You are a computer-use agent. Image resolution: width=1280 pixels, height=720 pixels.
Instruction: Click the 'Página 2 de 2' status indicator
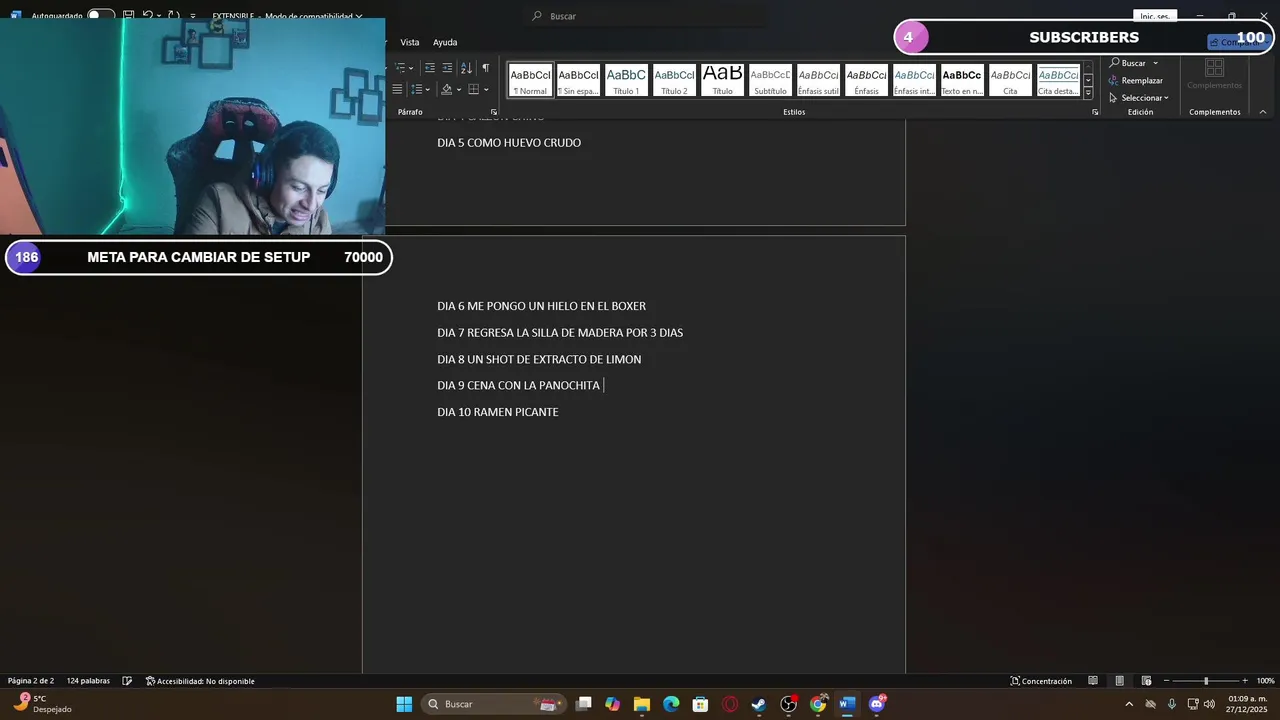[30, 681]
